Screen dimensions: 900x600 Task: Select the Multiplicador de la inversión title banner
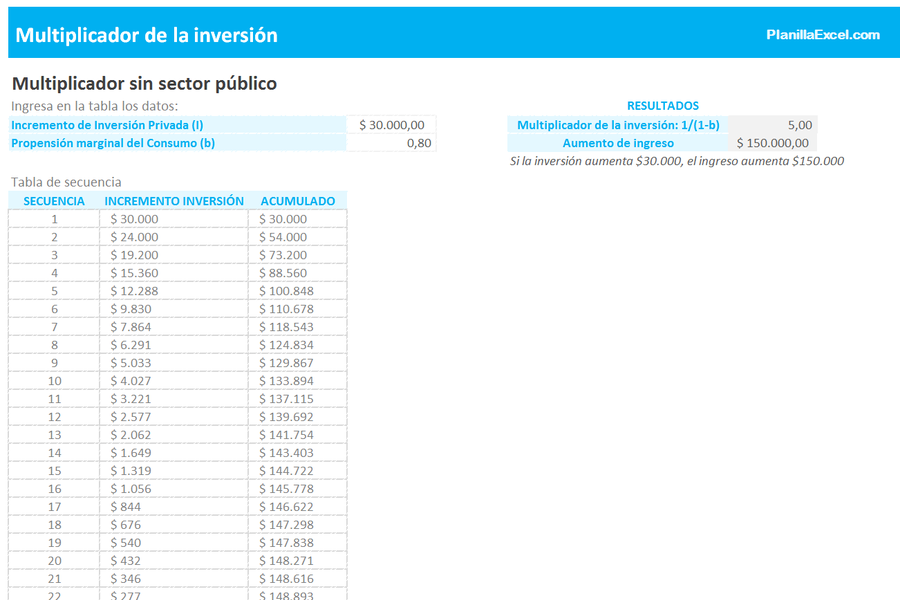tap(147, 35)
